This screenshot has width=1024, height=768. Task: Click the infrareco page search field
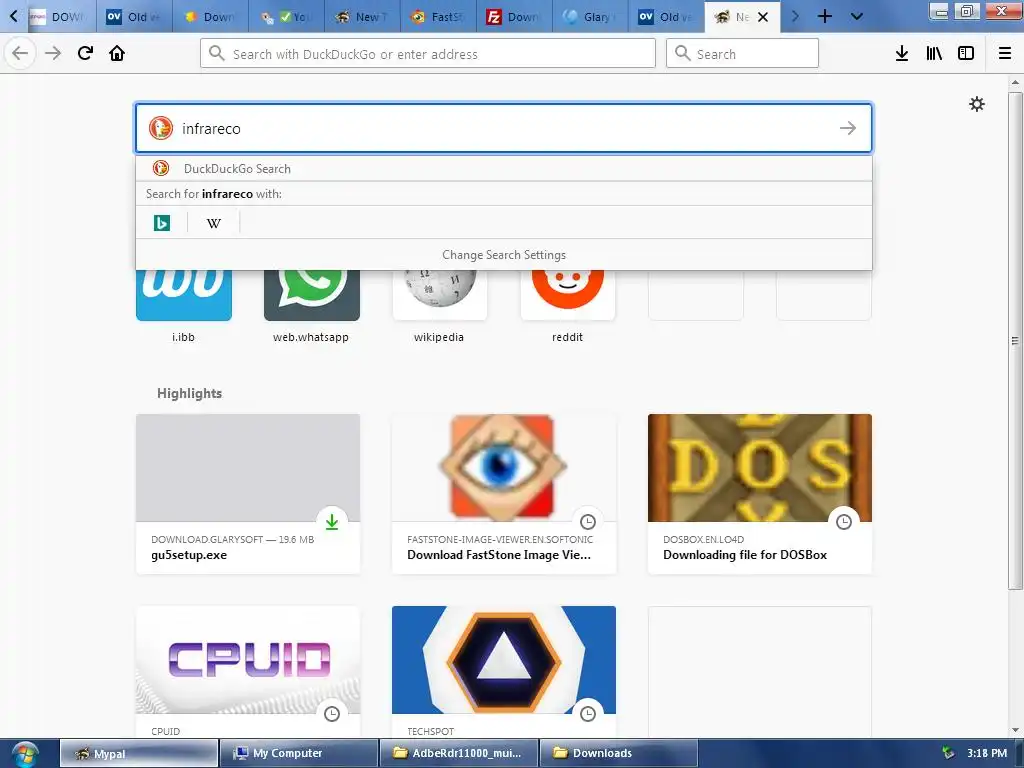click(504, 128)
